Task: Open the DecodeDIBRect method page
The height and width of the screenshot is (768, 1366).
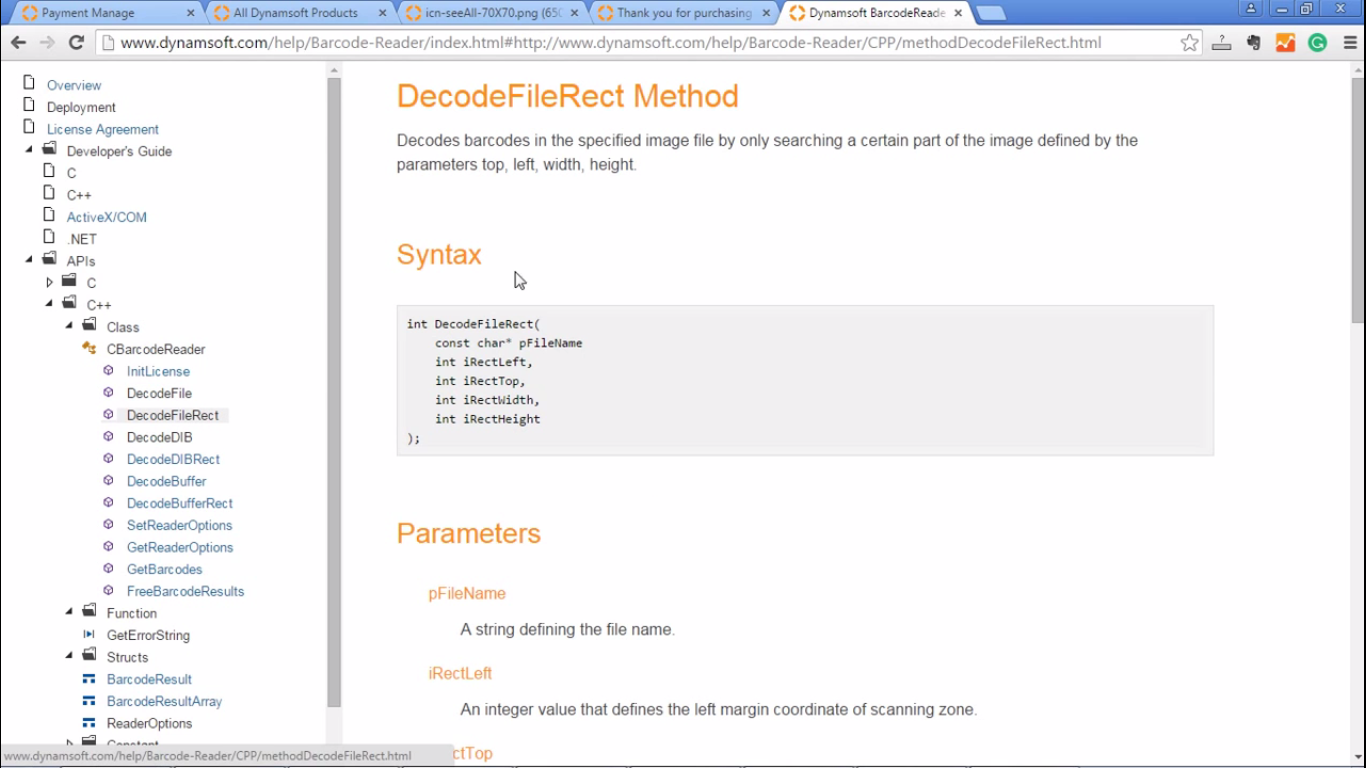Action: [173, 459]
